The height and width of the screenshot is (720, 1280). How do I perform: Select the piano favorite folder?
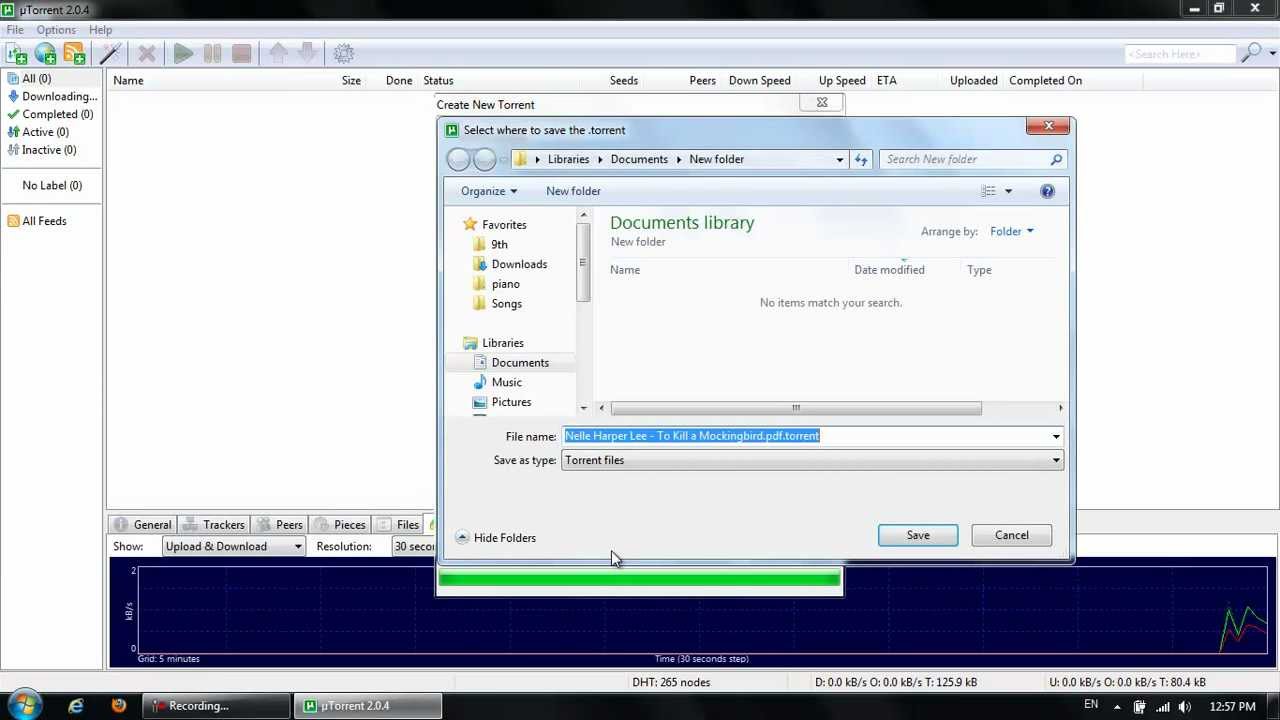(x=505, y=284)
